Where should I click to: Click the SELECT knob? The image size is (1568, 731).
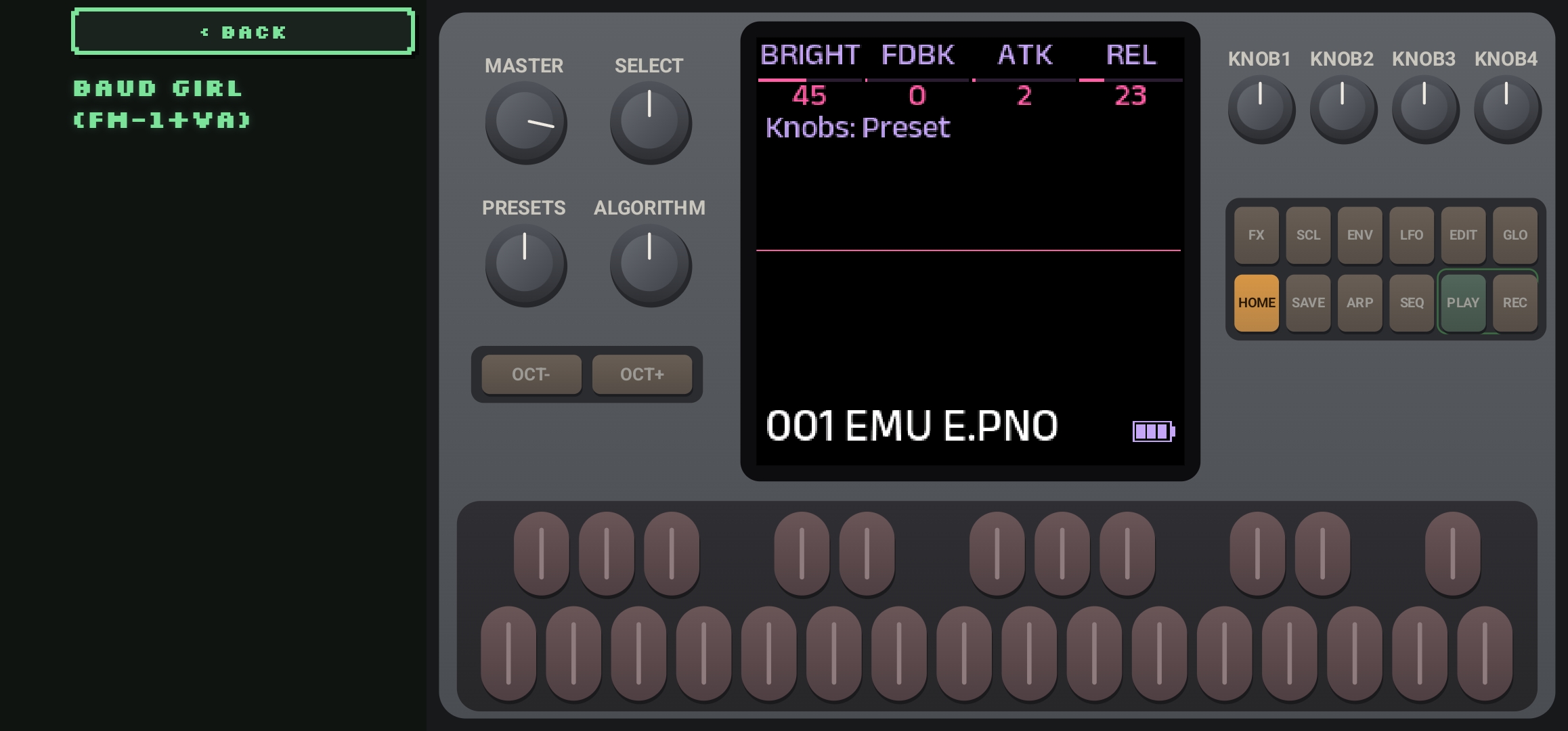pyautogui.click(x=650, y=123)
